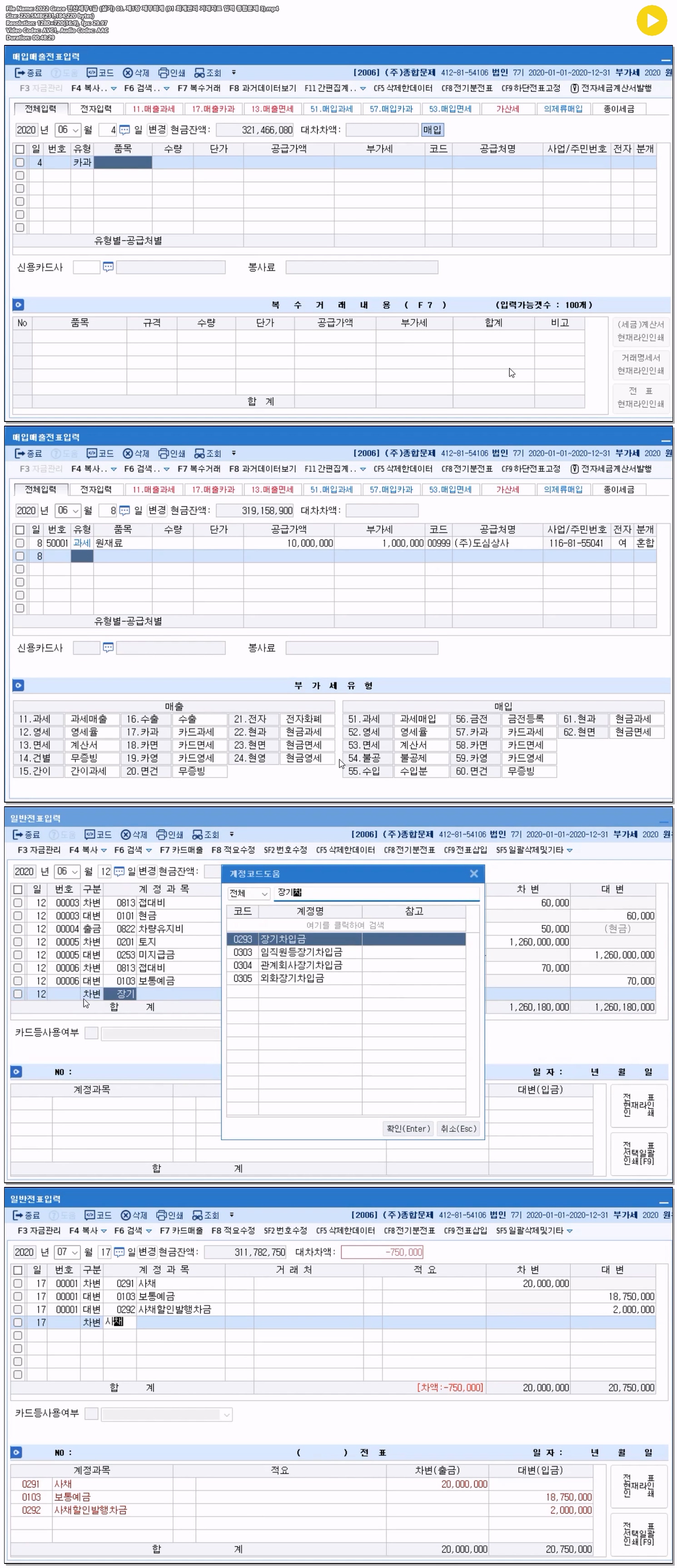Click 전표선택일괄인쇄[F9] in the 사채 전표 window
Image resolution: width=677 pixels, height=1568 pixels.
pos(639,1534)
